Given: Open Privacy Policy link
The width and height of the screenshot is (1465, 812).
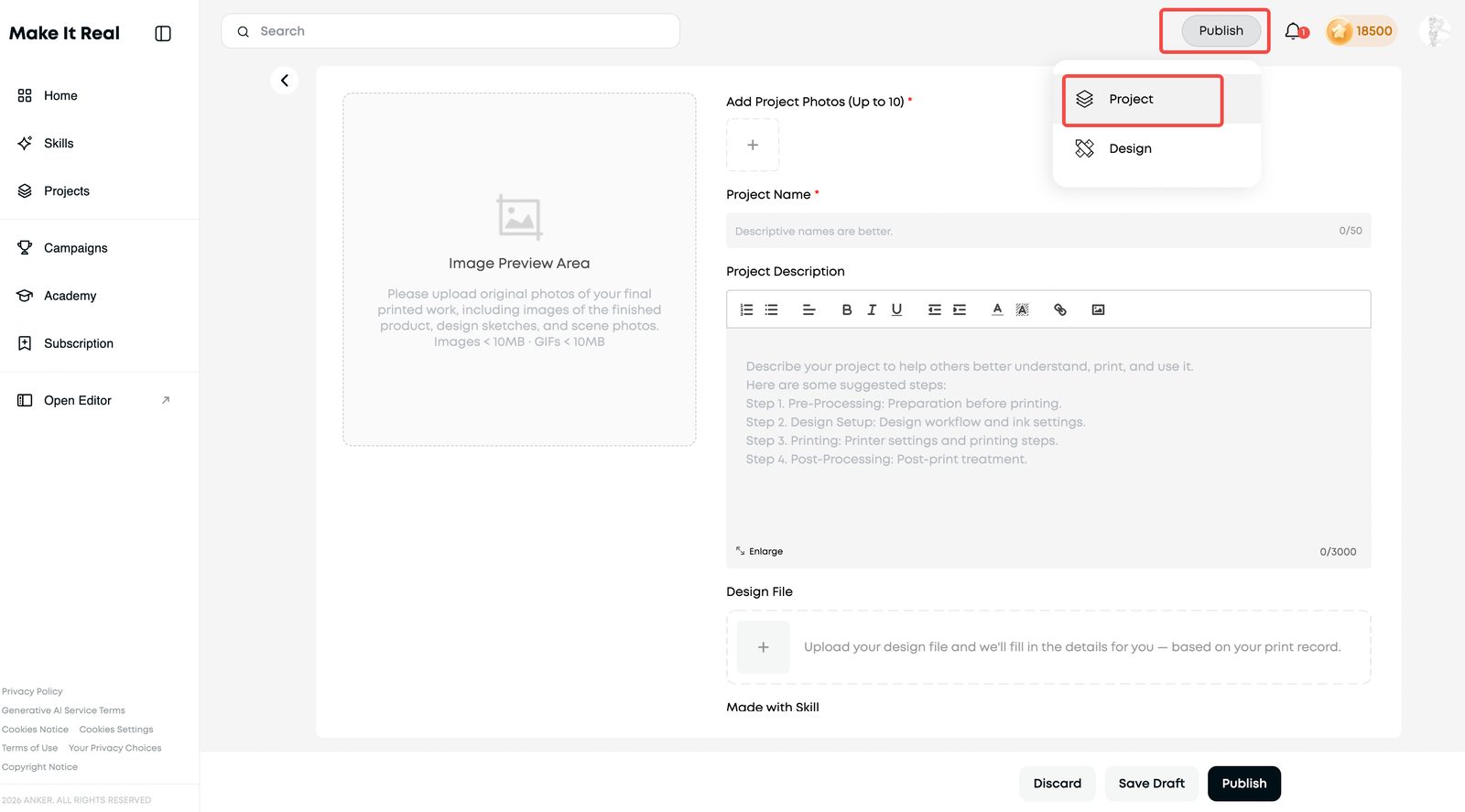Looking at the screenshot, I should click(x=32, y=691).
